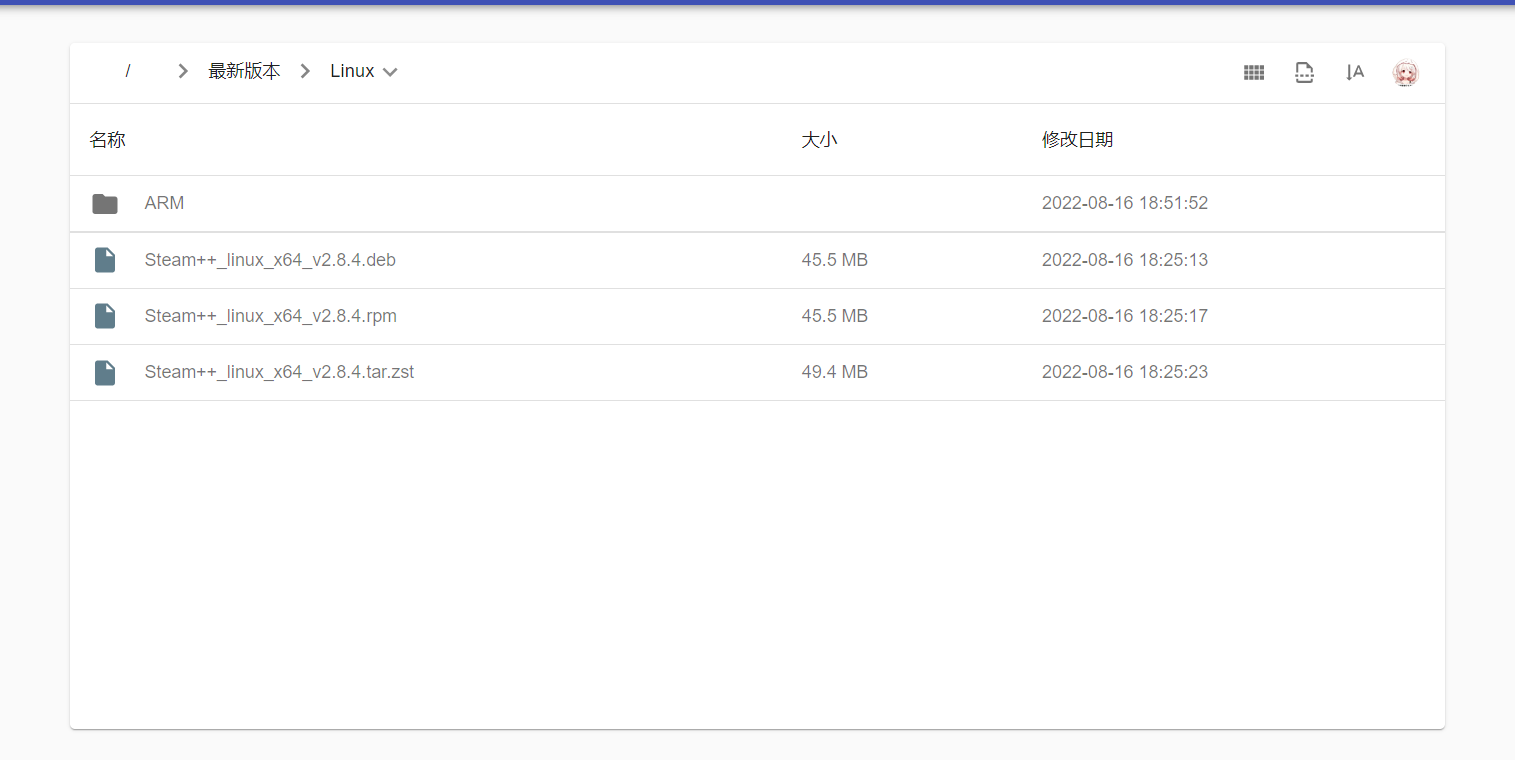
Task: Click the date 2022-08-16 18:25:13
Action: [x=1125, y=260]
